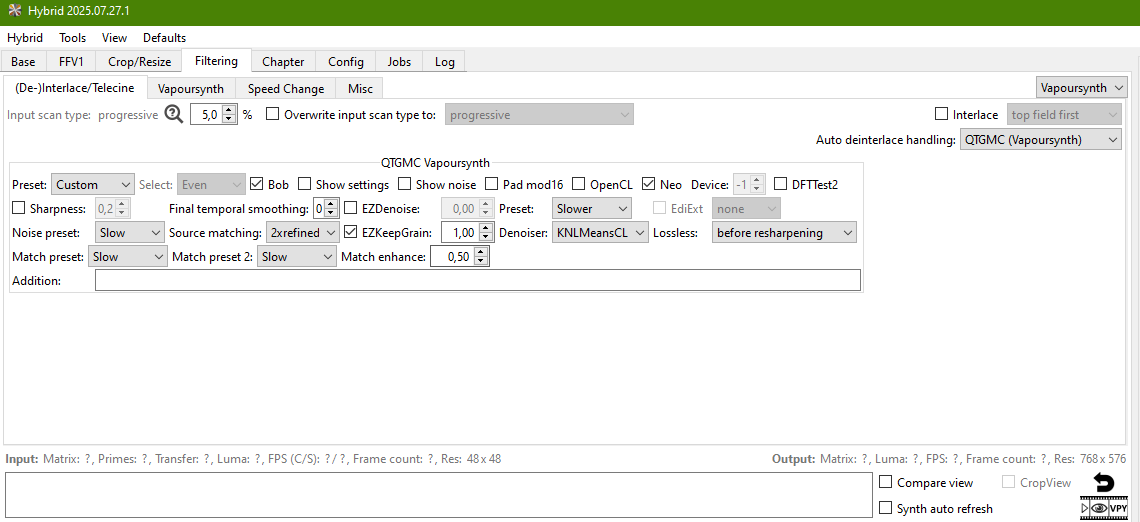
Task: Expand the Auto deinterlace handling dropdown
Action: point(1040,140)
